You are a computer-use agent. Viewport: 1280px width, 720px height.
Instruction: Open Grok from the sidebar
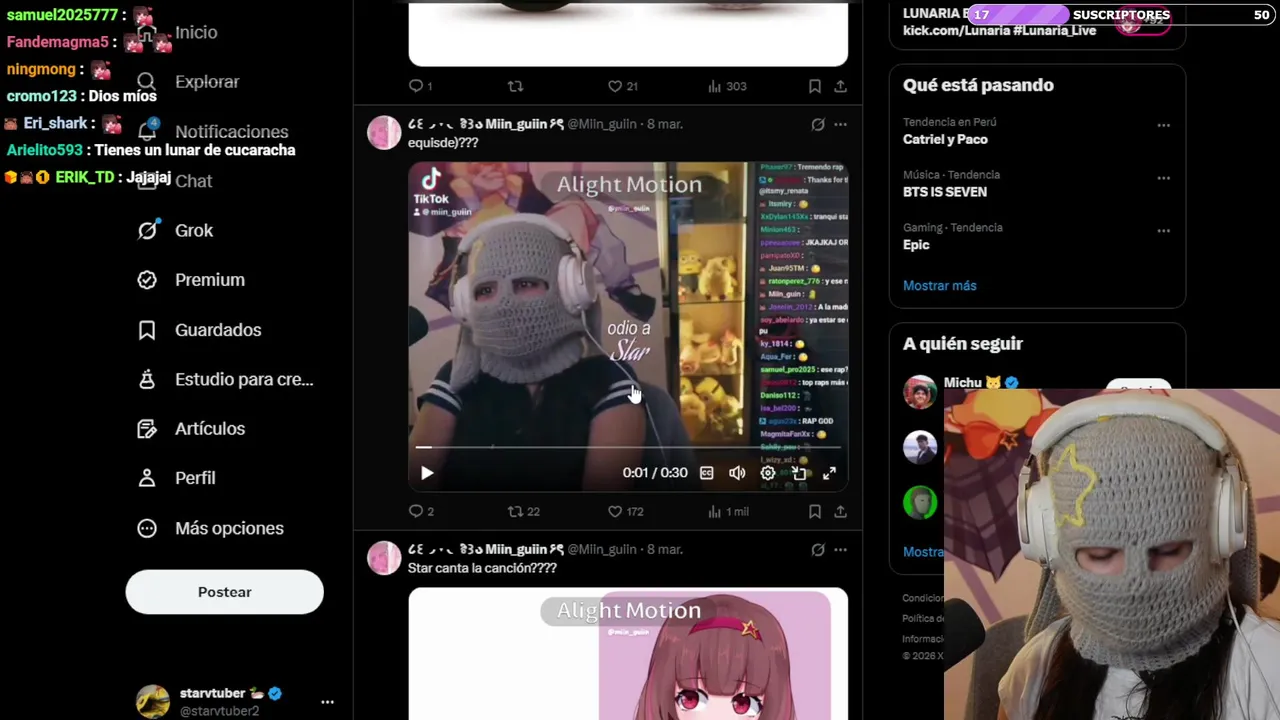pos(194,230)
